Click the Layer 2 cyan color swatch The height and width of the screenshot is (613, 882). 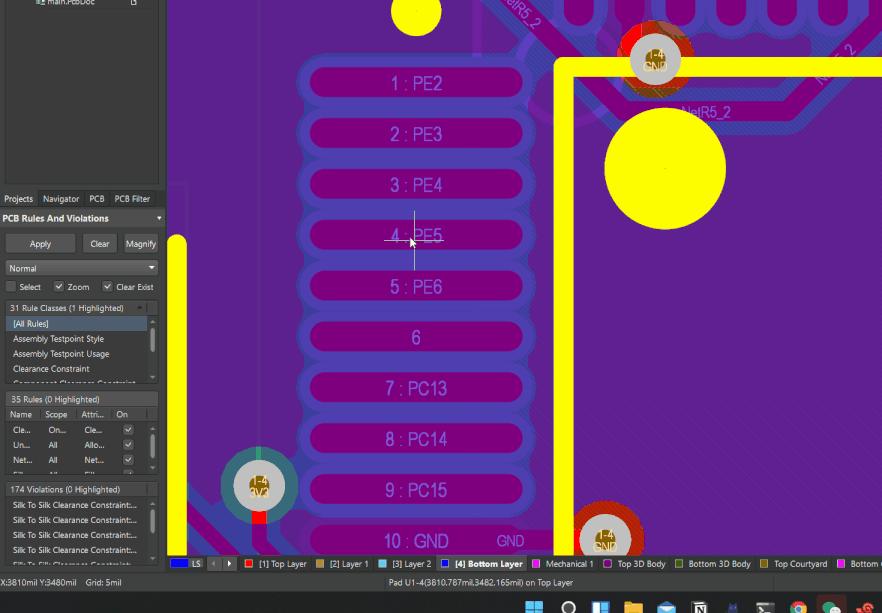coord(382,564)
